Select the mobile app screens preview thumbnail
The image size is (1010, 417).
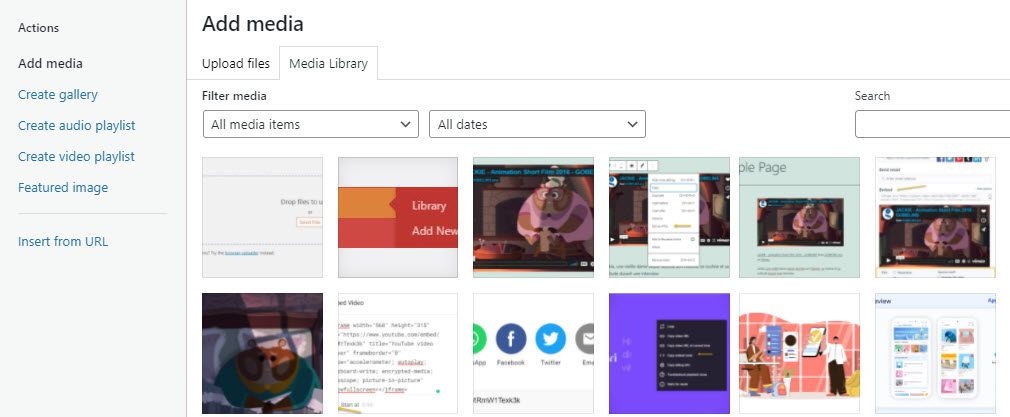pos(935,354)
